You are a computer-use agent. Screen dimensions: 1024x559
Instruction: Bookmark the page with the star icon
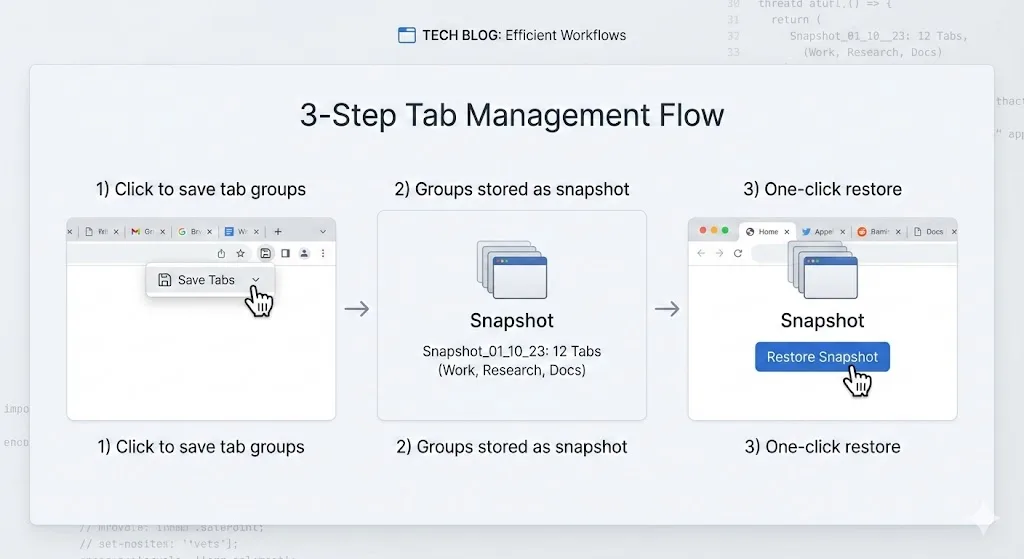click(x=240, y=253)
